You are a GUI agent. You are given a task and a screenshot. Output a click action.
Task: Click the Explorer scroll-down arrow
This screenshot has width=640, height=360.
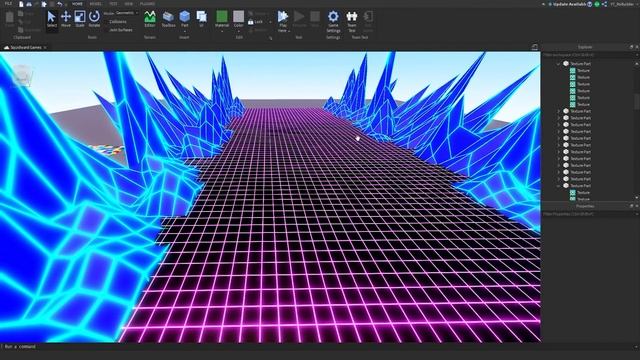click(637, 198)
